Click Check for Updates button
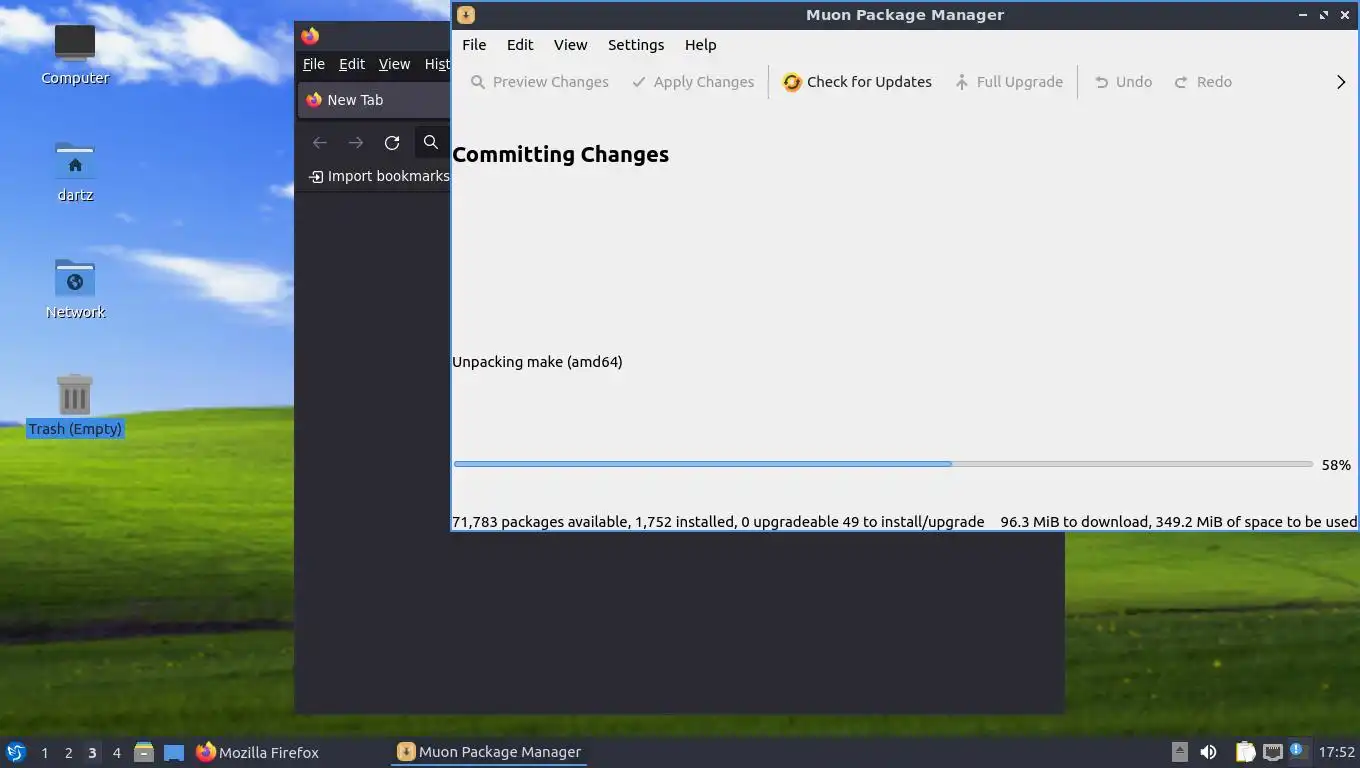 click(x=857, y=82)
